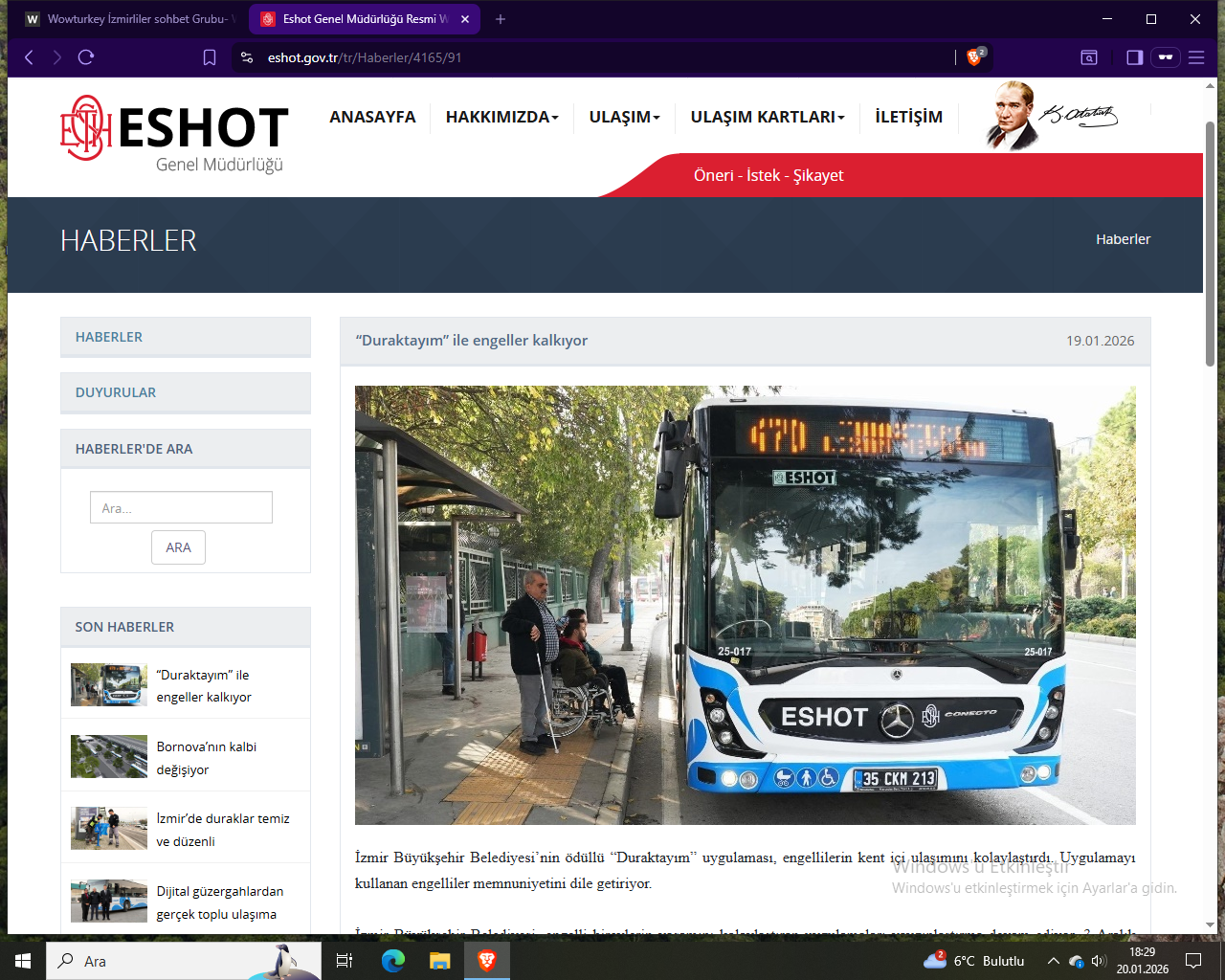
Task: Open the site information icon in address bar
Action: point(247,57)
